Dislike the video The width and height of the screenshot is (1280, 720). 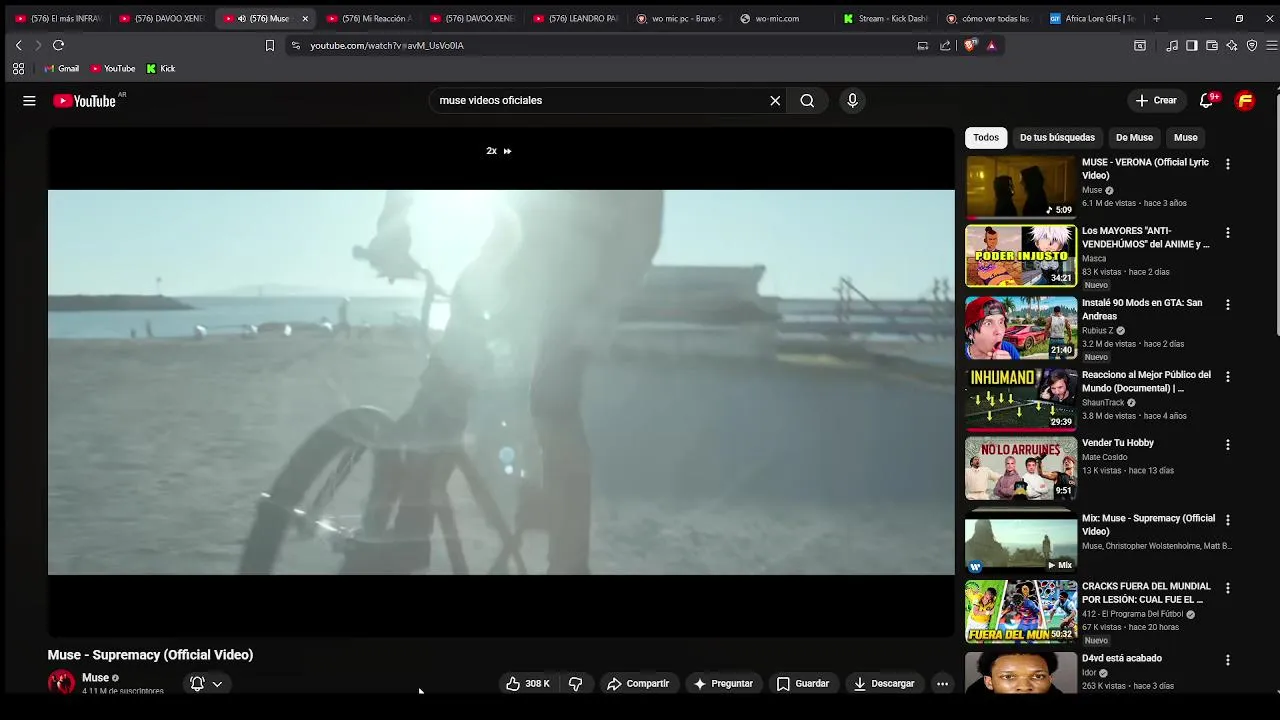(576, 684)
